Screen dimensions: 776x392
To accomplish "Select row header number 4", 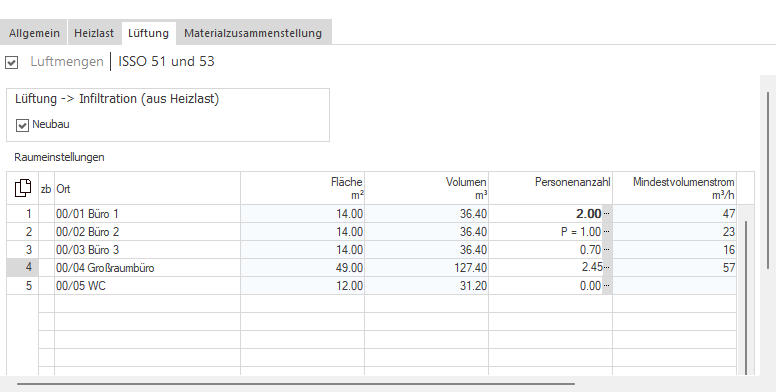I will click(23, 268).
